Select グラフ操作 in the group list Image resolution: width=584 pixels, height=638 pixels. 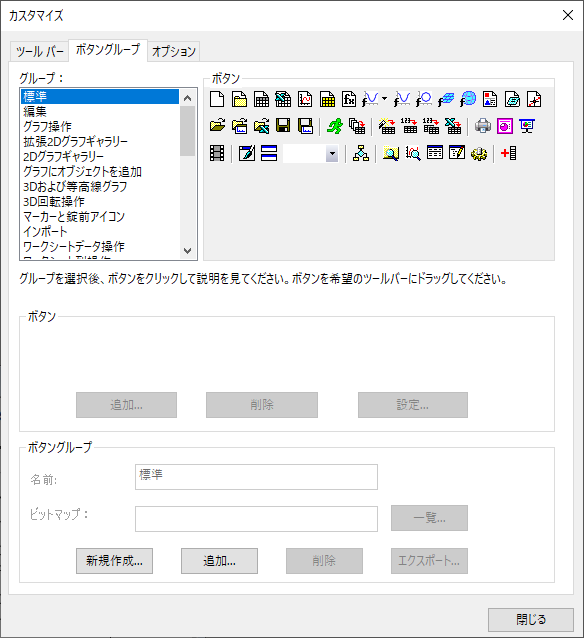click(100, 127)
